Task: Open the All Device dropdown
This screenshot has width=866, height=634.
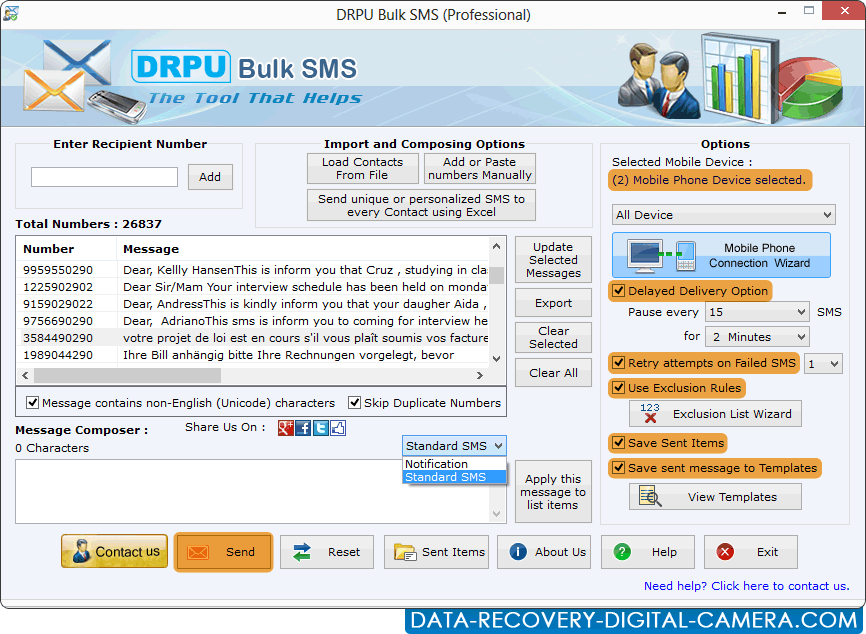Action: click(724, 214)
